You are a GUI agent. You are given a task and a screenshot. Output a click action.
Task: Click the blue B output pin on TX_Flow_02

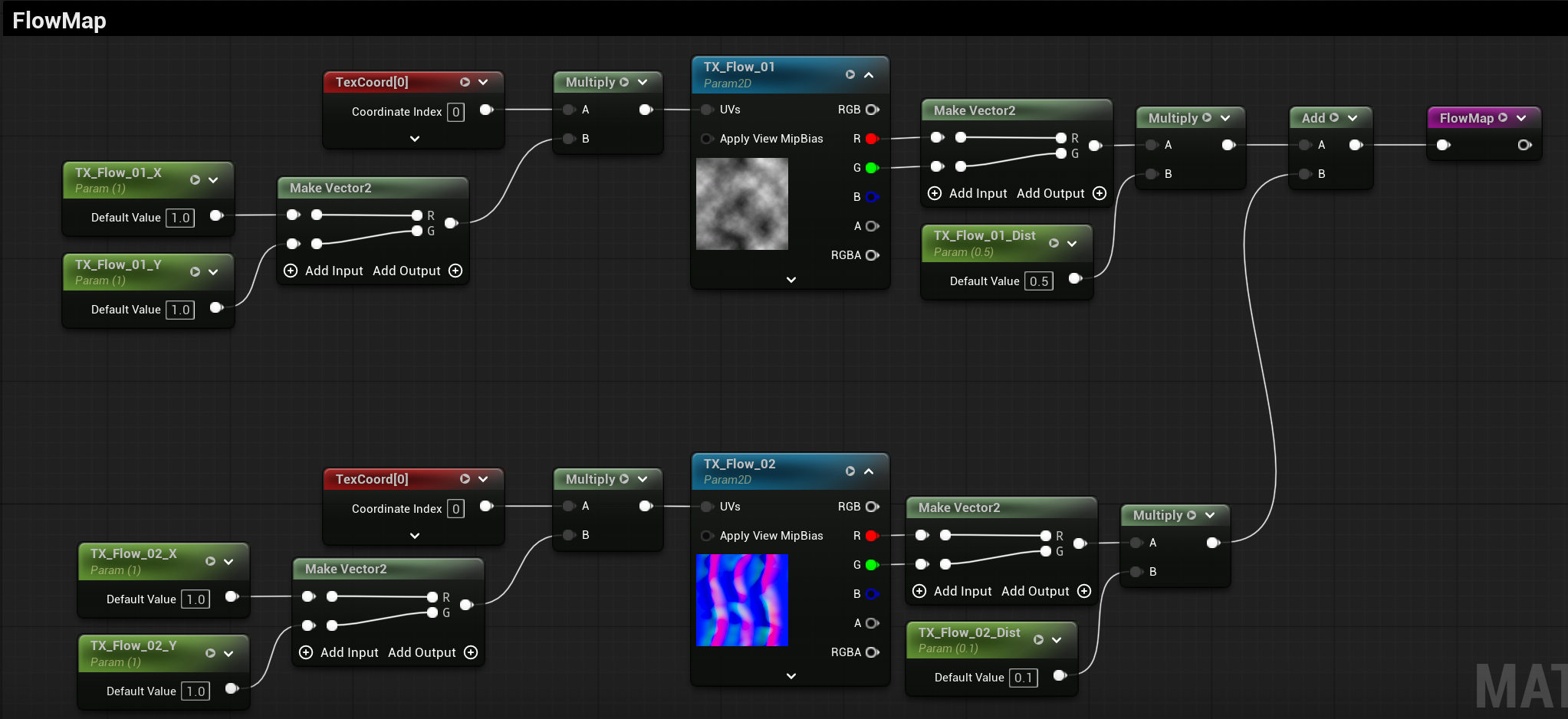pos(872,594)
